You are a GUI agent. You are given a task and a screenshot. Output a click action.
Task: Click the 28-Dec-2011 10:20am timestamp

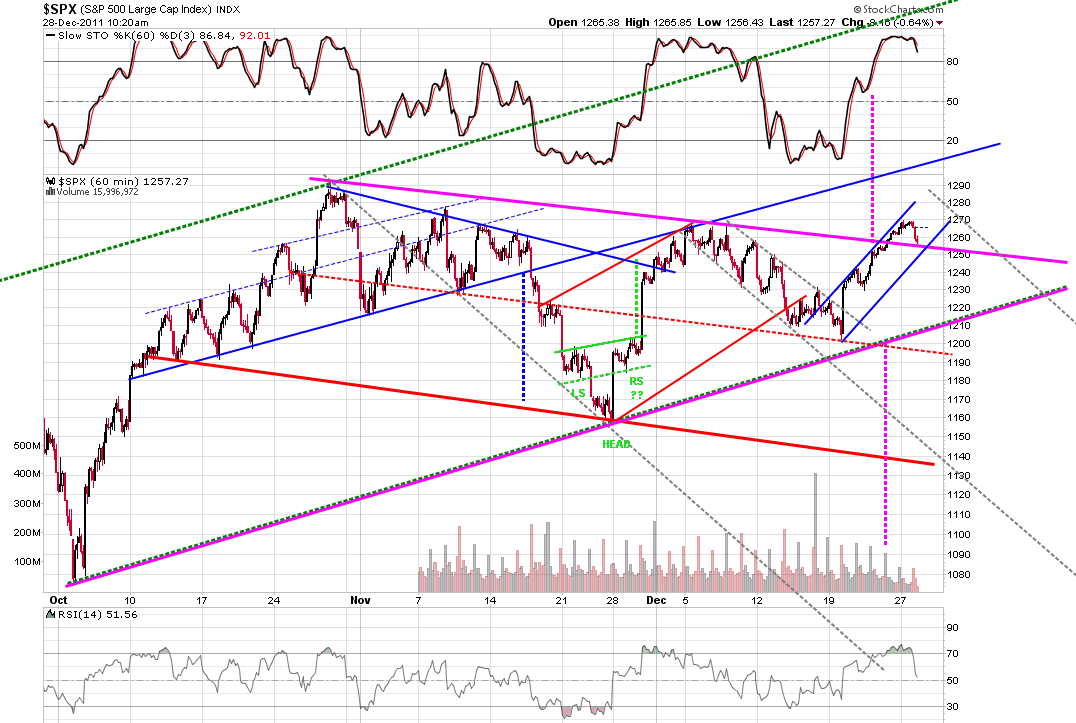(x=95, y=23)
